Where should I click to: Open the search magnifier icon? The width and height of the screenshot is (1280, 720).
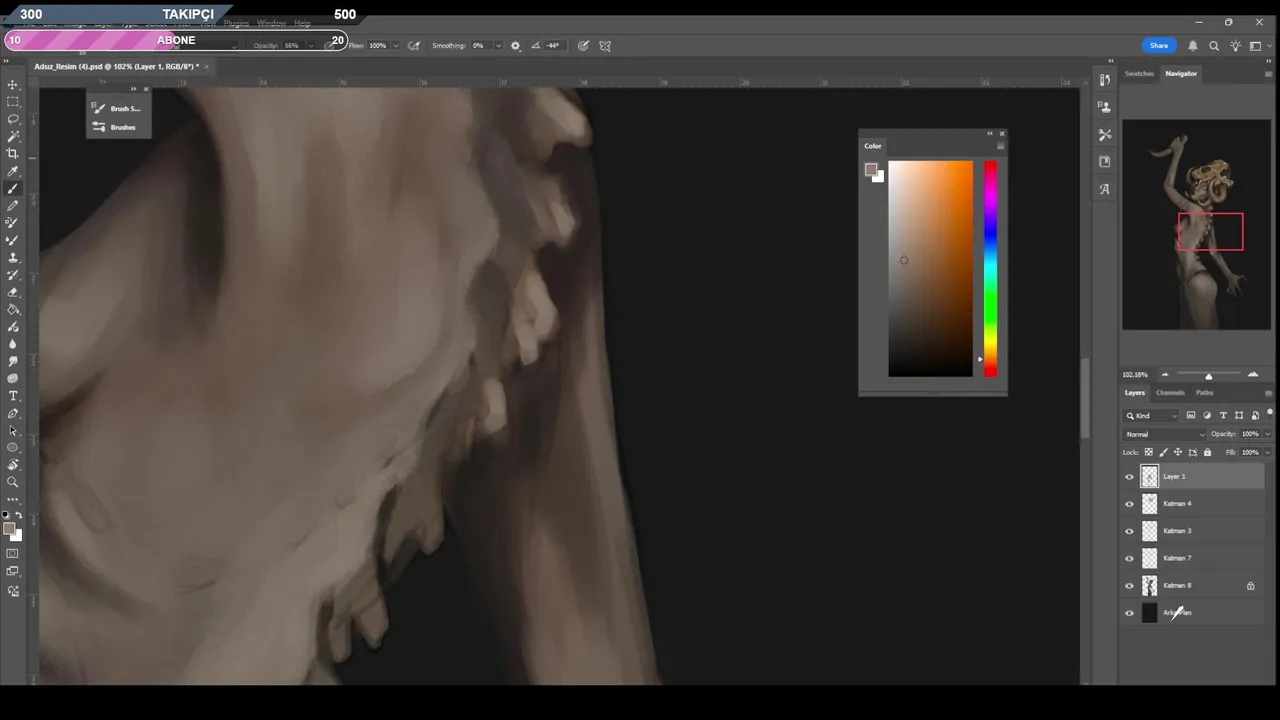pyautogui.click(x=1214, y=46)
